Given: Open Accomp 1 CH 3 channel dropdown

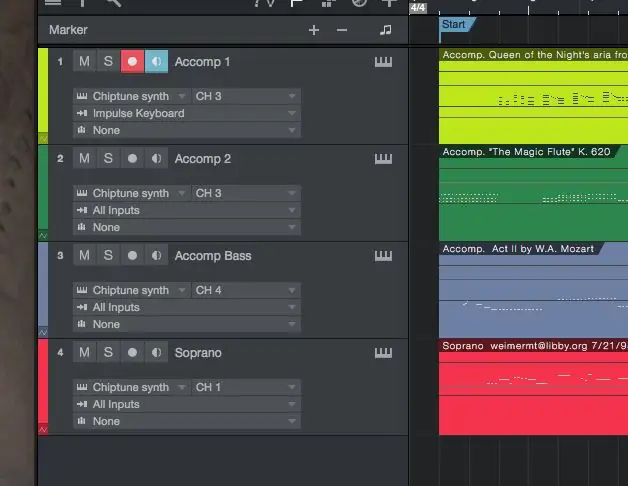Looking at the screenshot, I should [x=246, y=96].
